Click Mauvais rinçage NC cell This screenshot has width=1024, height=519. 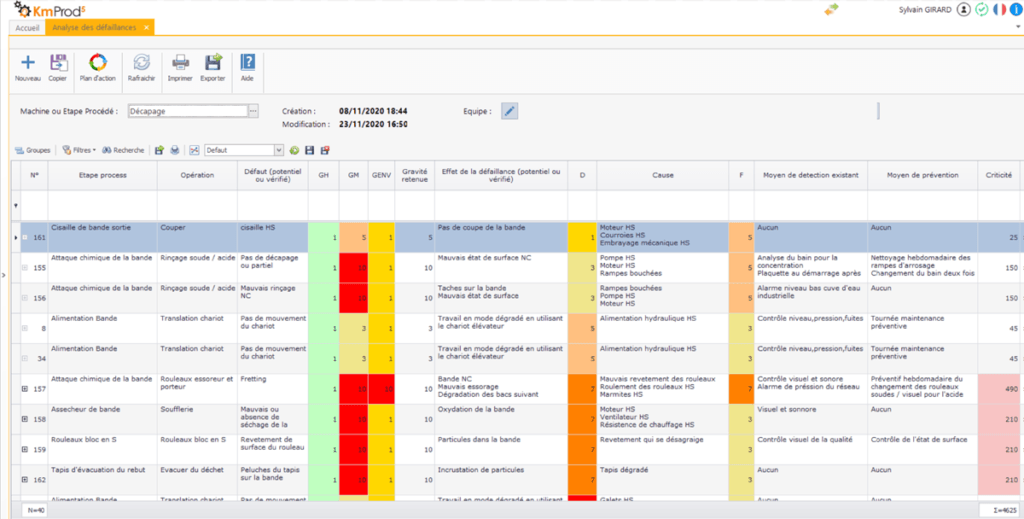point(273,298)
